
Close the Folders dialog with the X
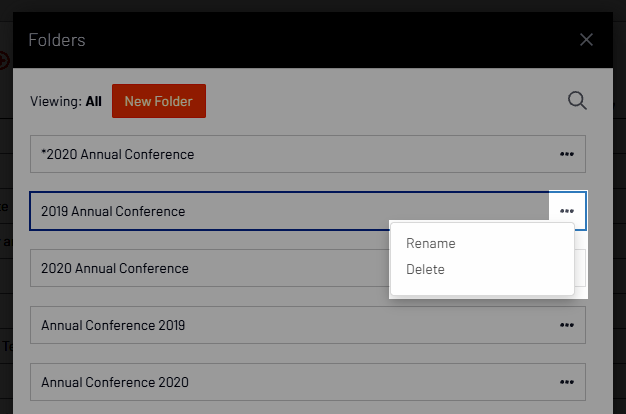586,40
